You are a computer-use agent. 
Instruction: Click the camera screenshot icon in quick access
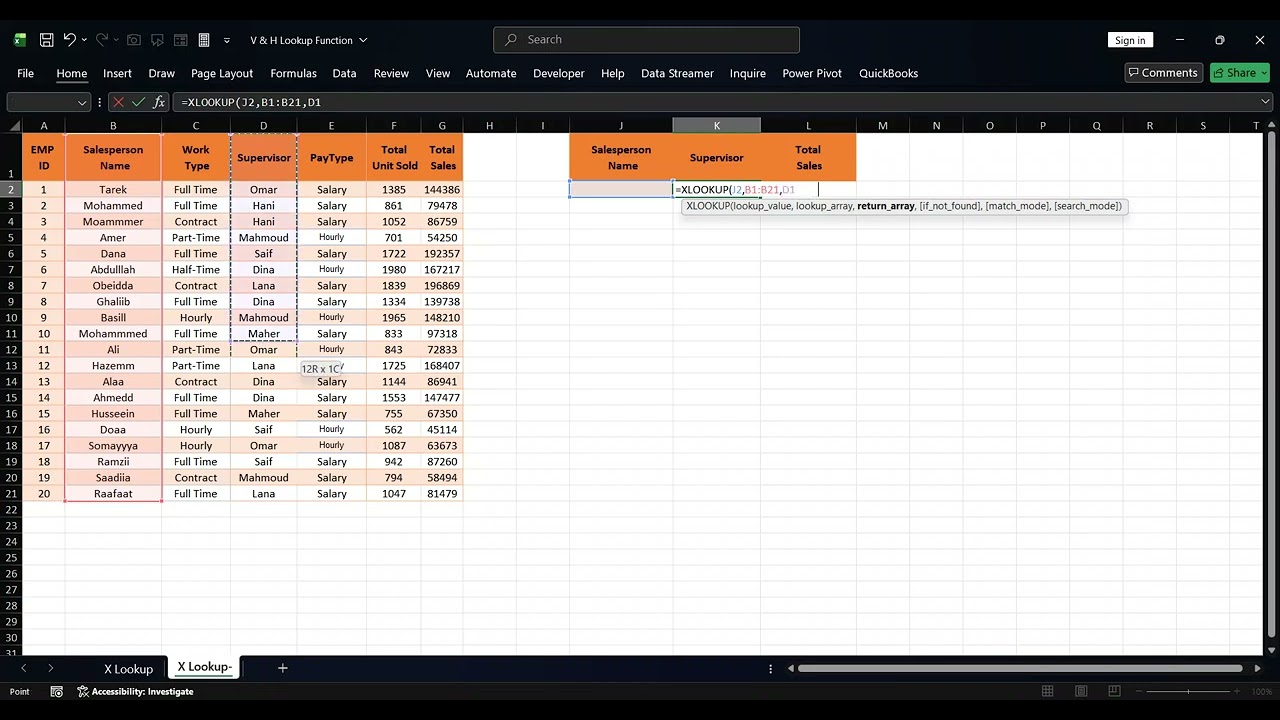[134, 40]
